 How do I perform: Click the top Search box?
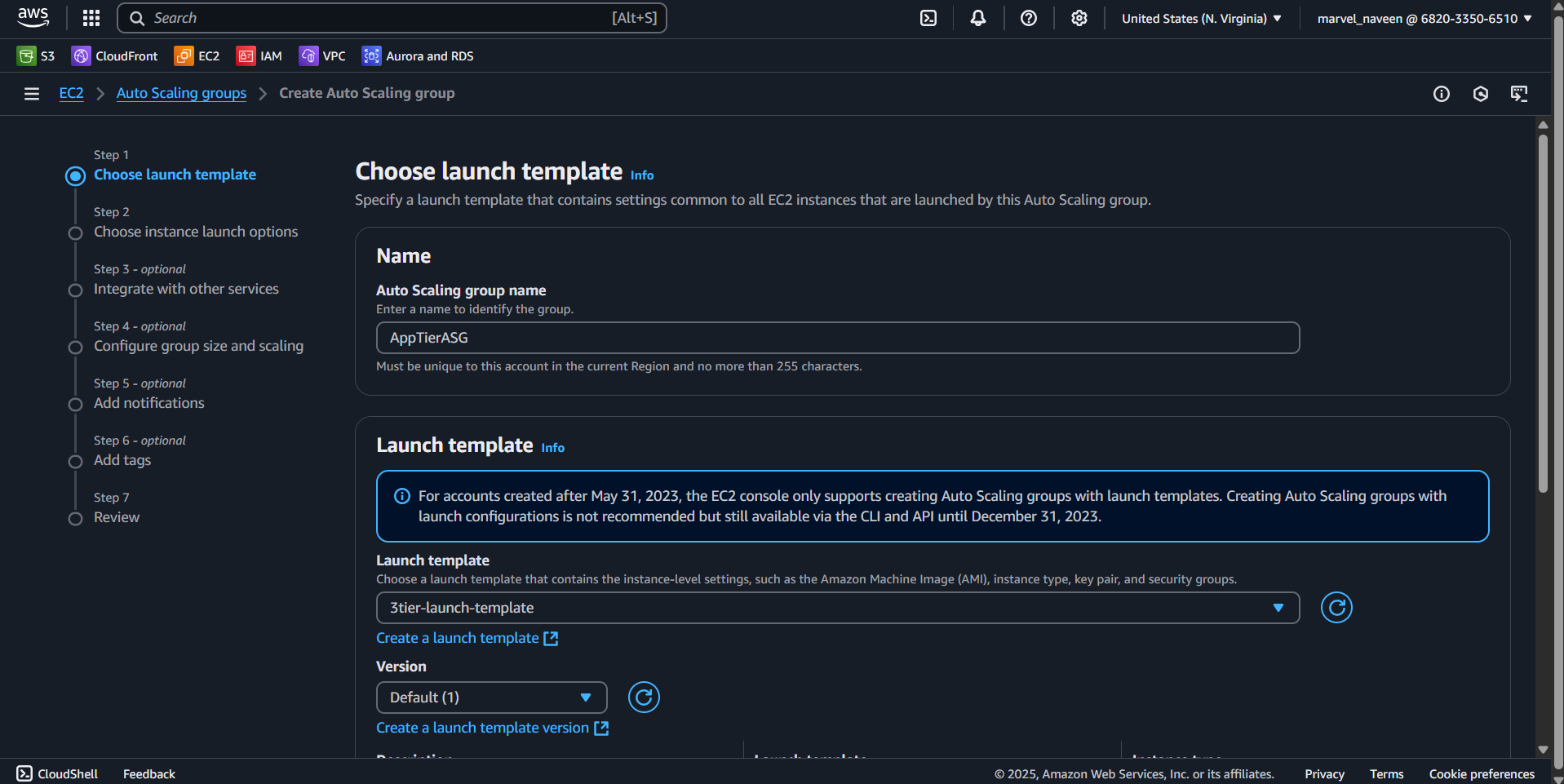point(392,18)
